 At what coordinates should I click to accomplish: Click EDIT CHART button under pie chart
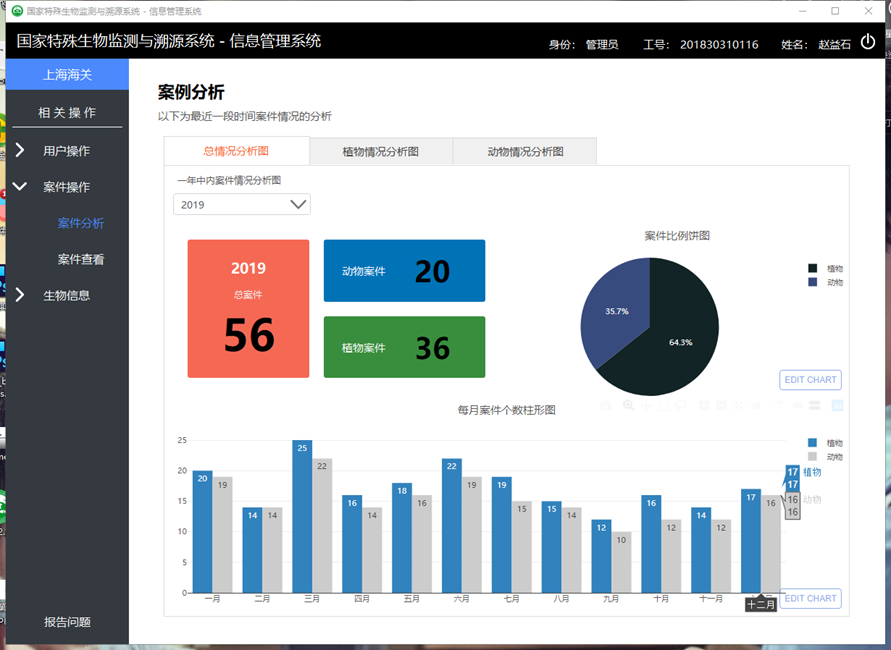click(809, 380)
